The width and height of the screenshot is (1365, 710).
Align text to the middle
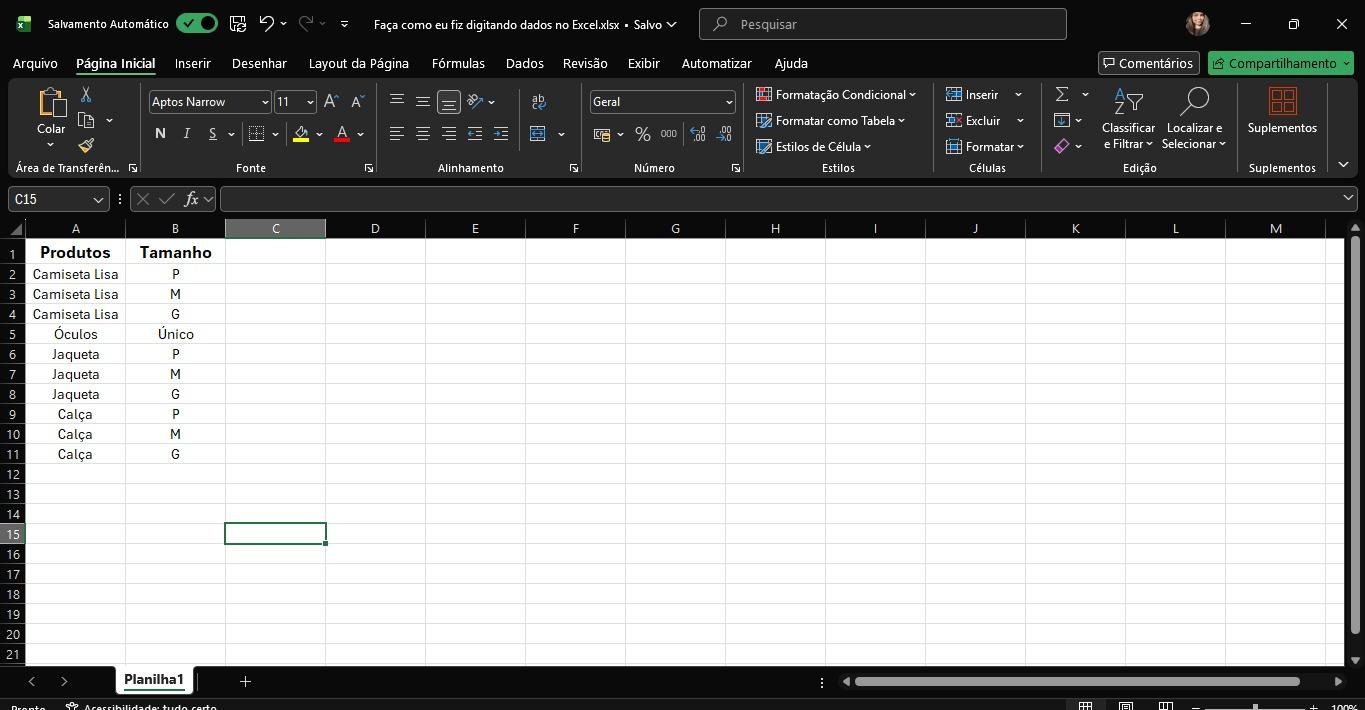pos(423,101)
